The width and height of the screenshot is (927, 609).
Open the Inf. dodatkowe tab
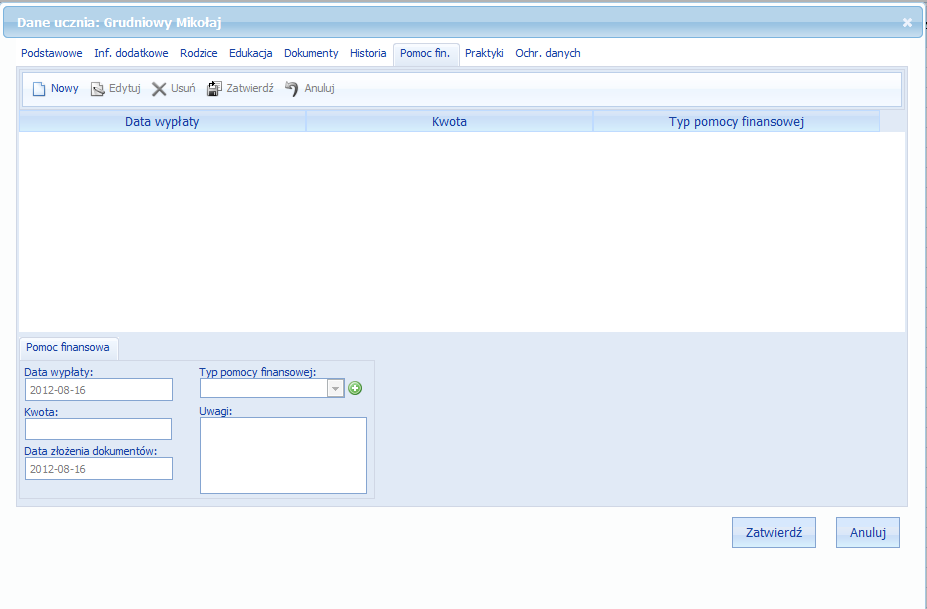131,53
